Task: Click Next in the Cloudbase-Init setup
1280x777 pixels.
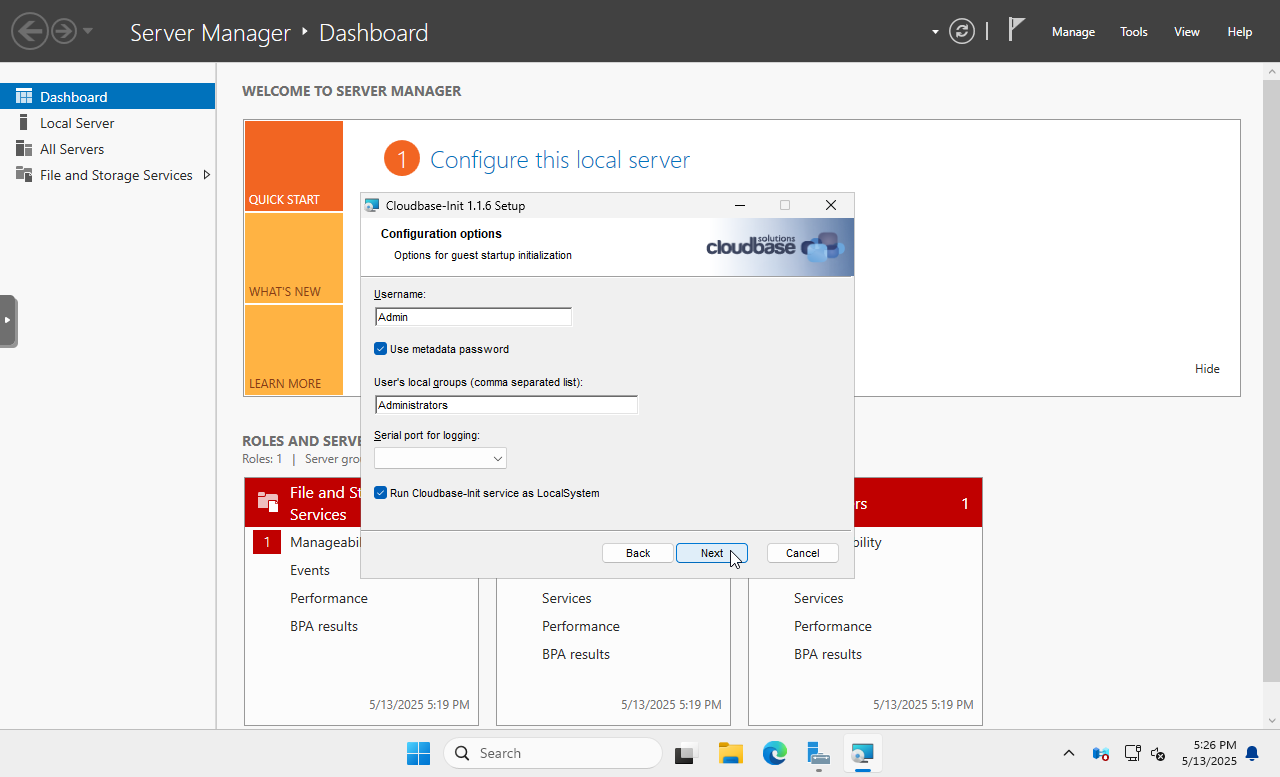Action: 711,552
